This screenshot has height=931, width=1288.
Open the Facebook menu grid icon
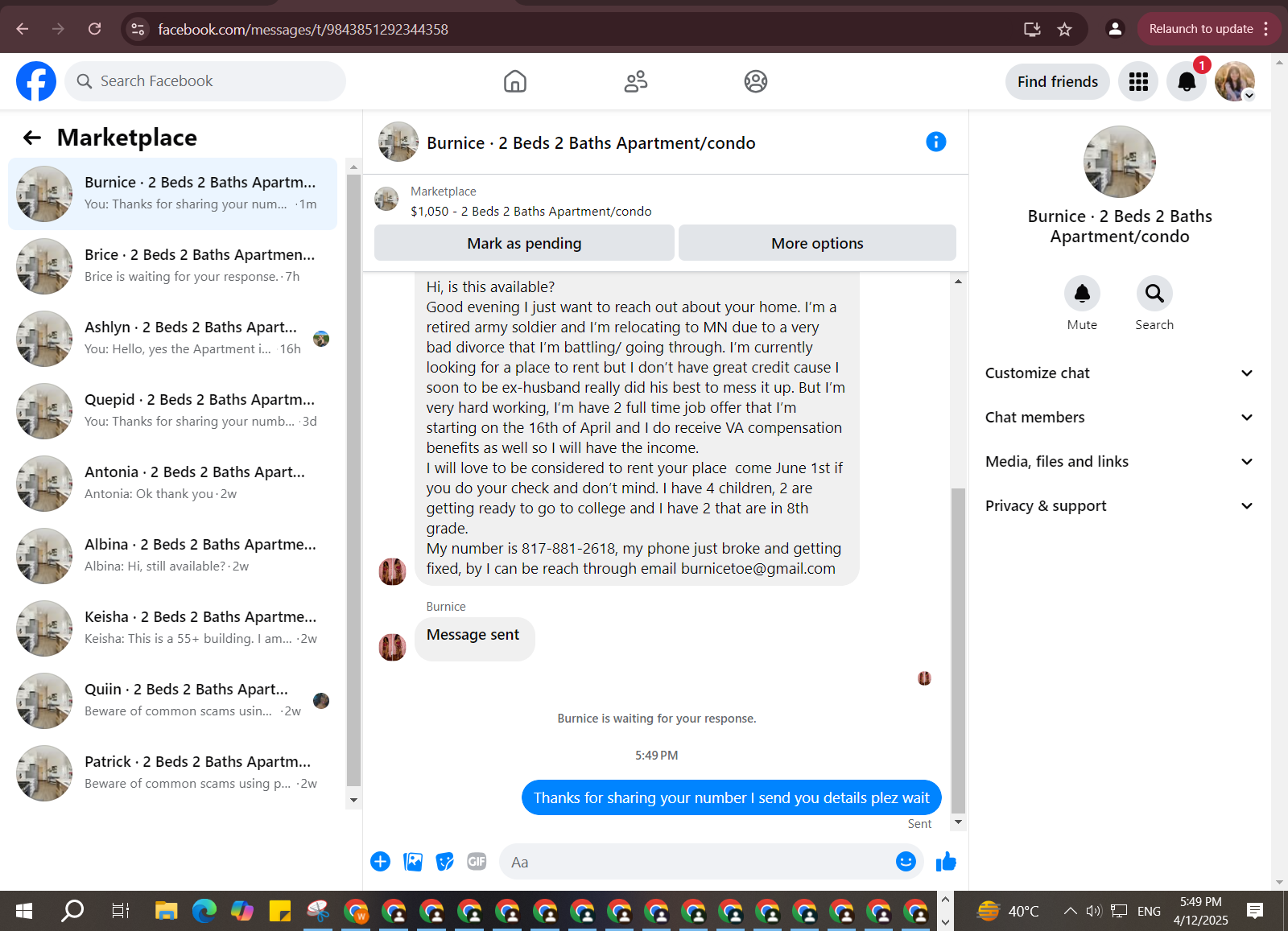pyautogui.click(x=1138, y=81)
